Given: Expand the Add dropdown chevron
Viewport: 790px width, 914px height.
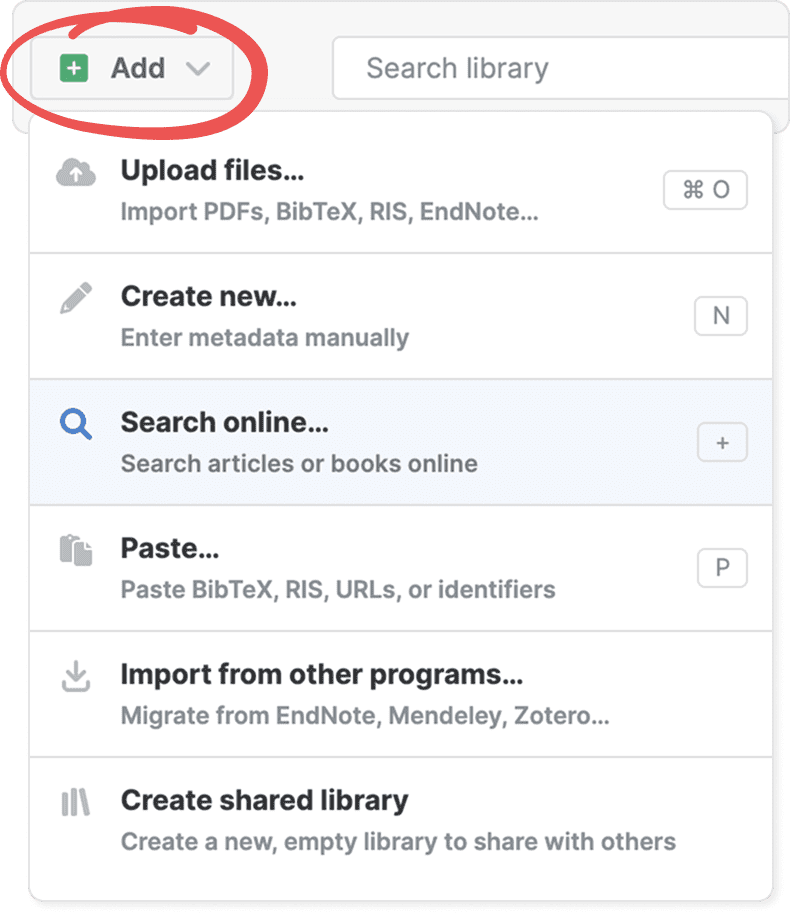Looking at the screenshot, I should (x=198, y=69).
